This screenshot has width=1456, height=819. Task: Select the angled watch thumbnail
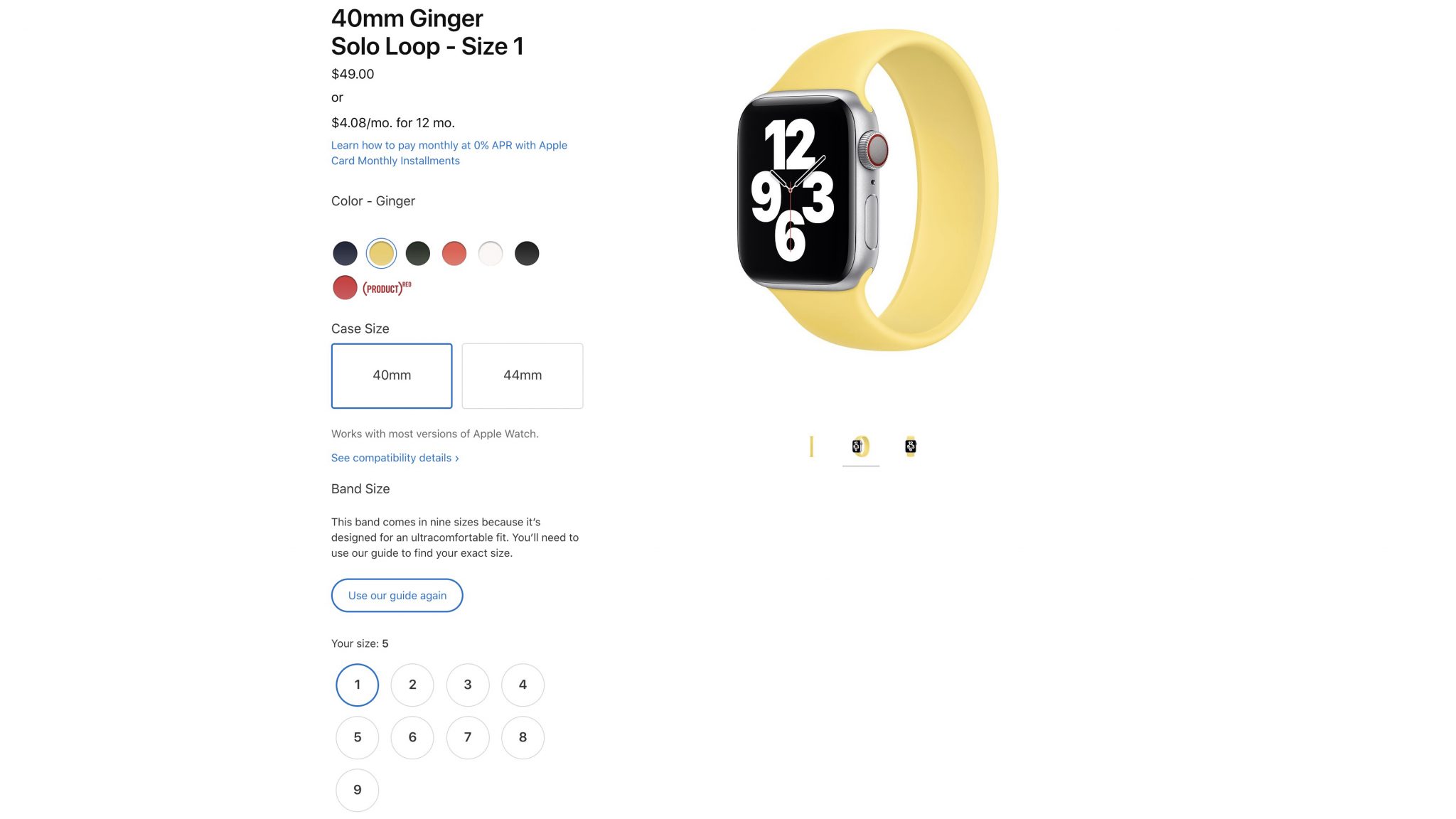tap(861, 446)
